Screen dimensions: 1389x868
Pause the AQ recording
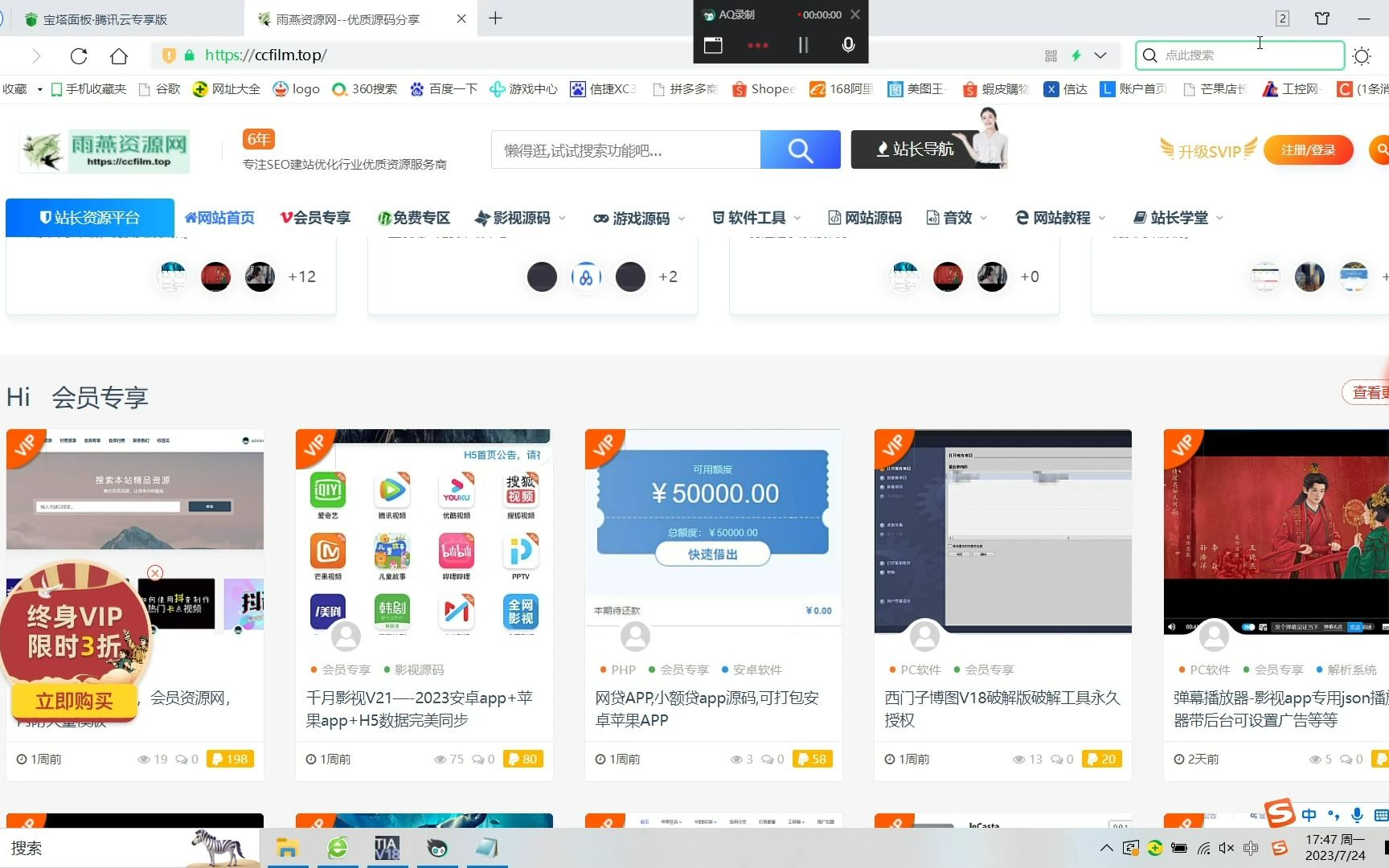802,45
